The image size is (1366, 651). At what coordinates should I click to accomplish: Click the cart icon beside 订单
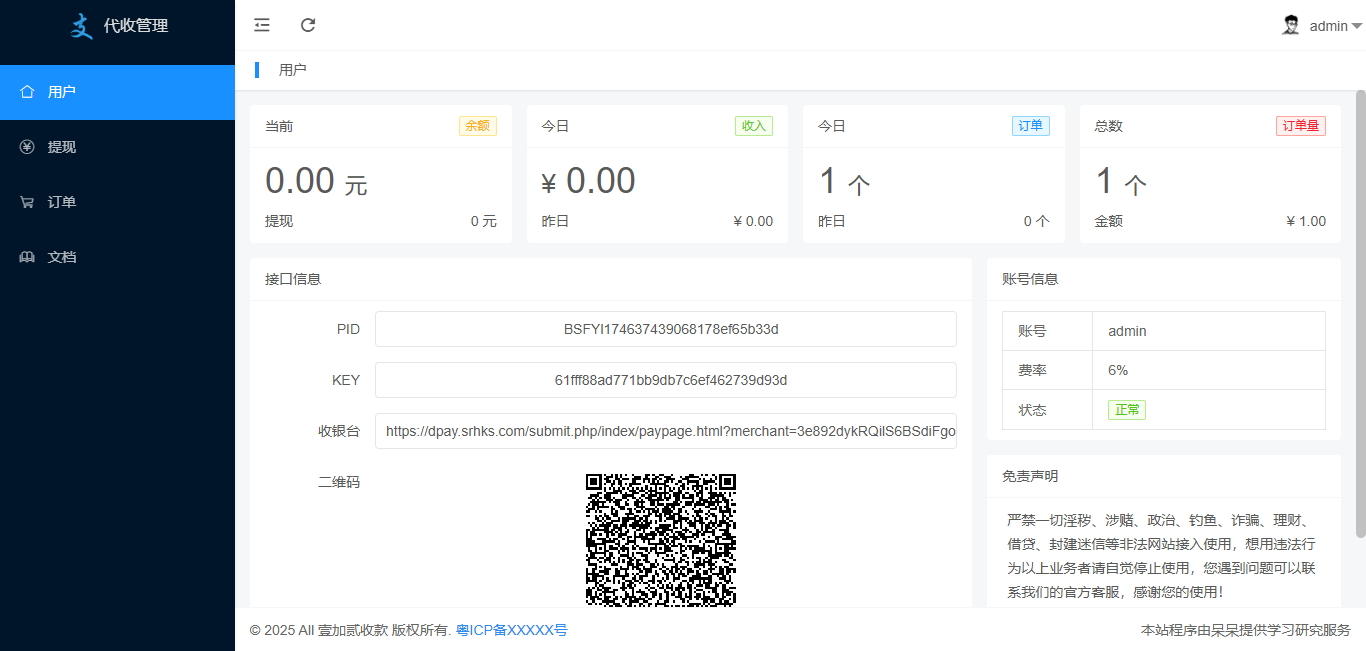(x=27, y=202)
